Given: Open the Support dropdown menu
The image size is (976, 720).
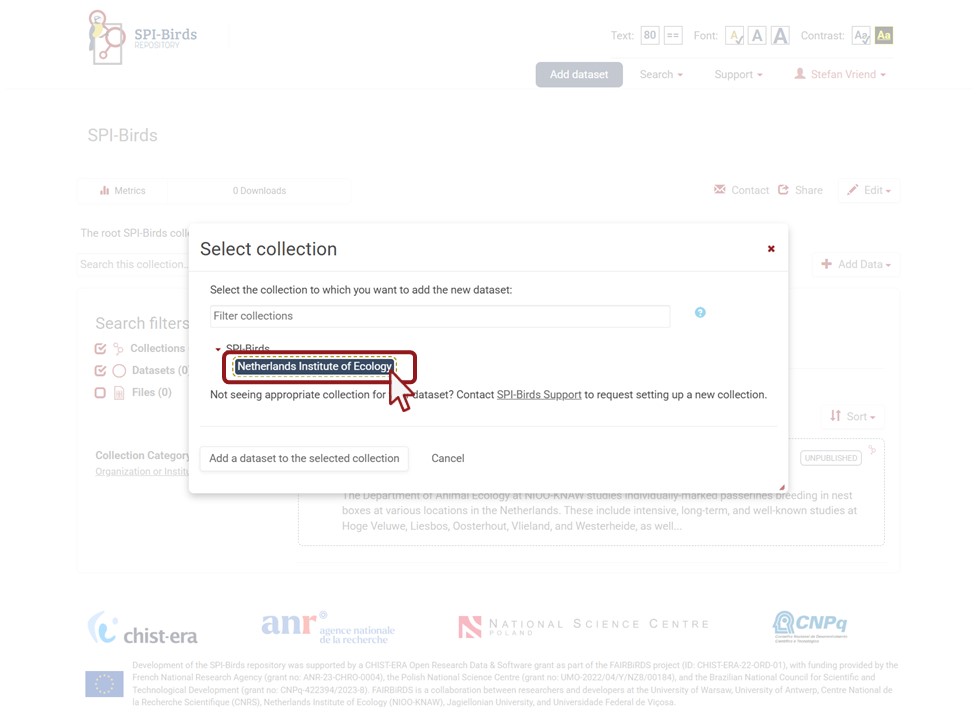Looking at the screenshot, I should pos(738,75).
